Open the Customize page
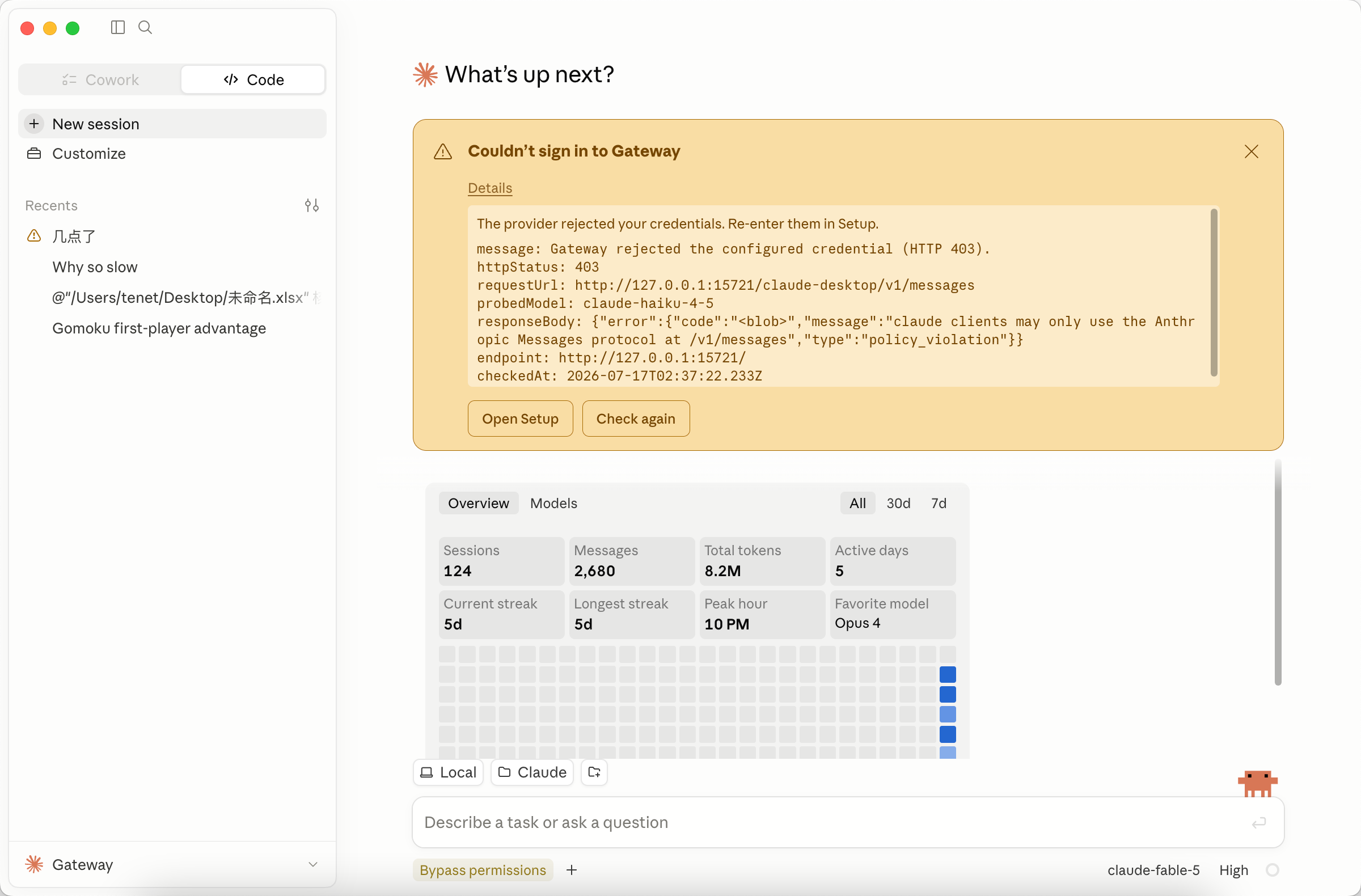This screenshot has width=1361, height=896. (172, 153)
